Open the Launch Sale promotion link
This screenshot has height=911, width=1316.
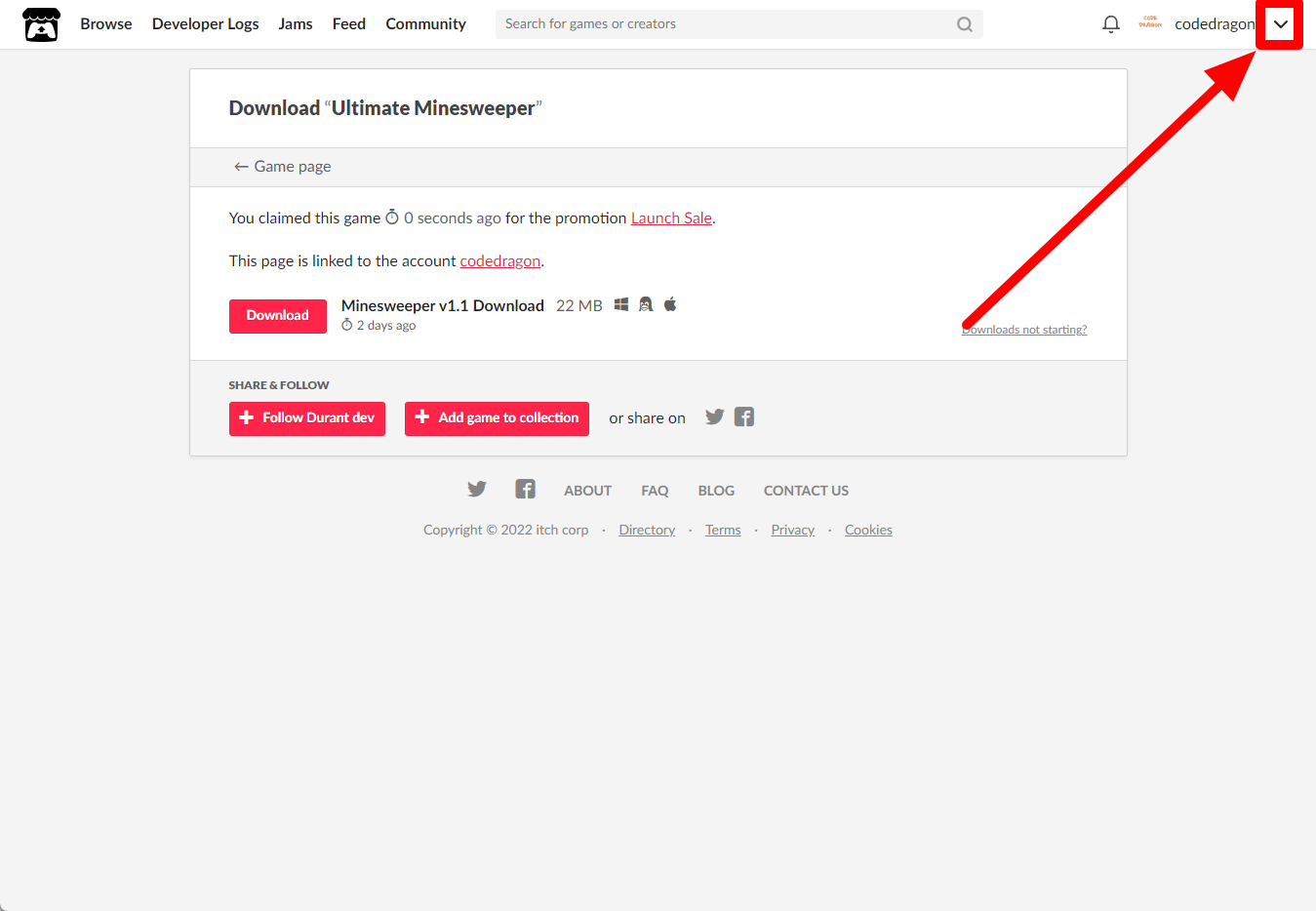point(671,218)
